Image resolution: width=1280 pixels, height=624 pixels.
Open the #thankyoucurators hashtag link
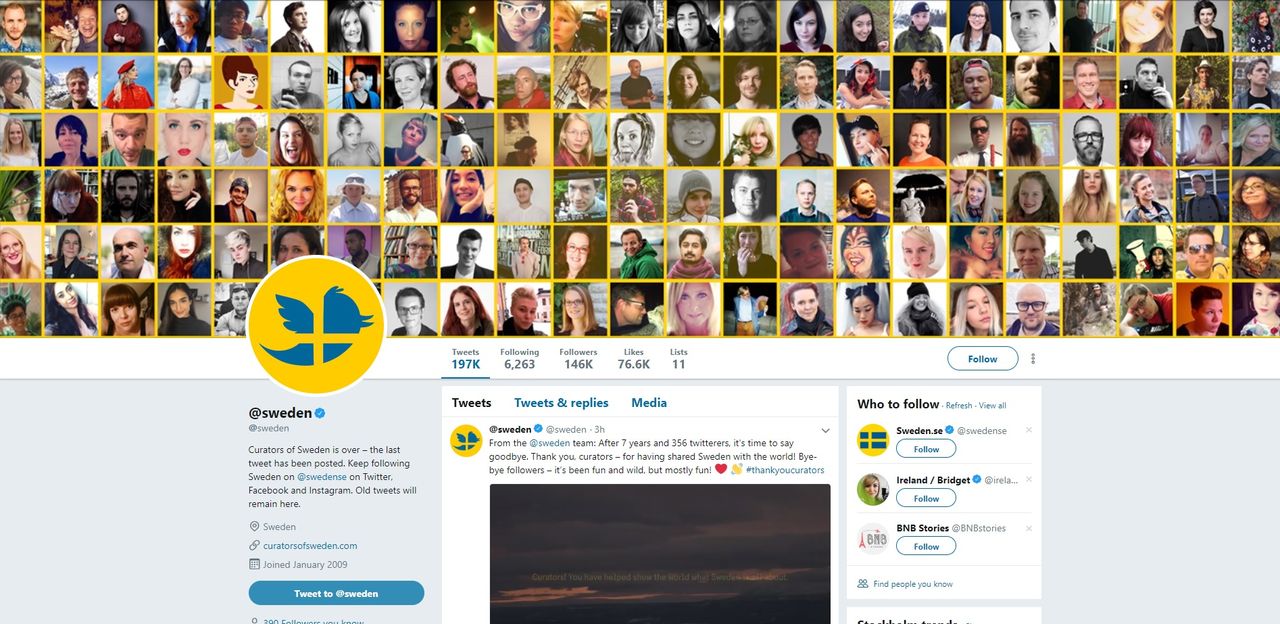pyautogui.click(x=785, y=469)
